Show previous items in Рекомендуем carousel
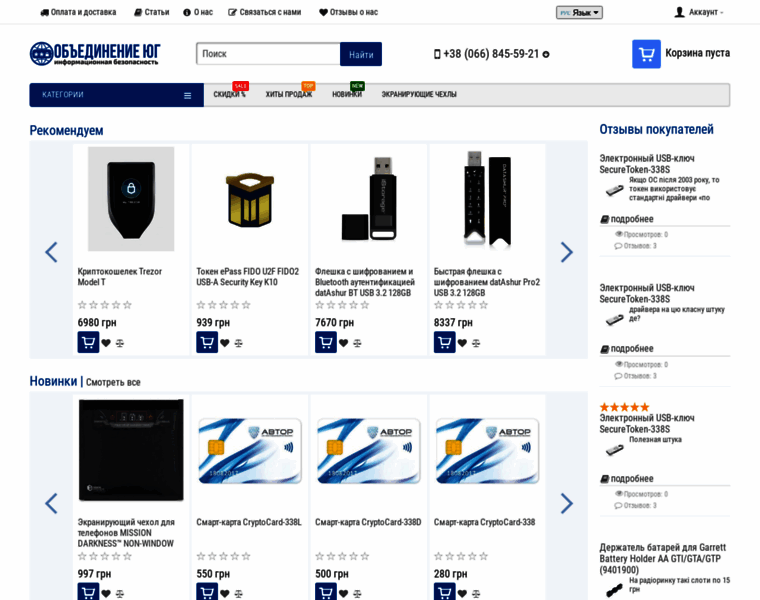This screenshot has height=600, width=760. (51, 252)
